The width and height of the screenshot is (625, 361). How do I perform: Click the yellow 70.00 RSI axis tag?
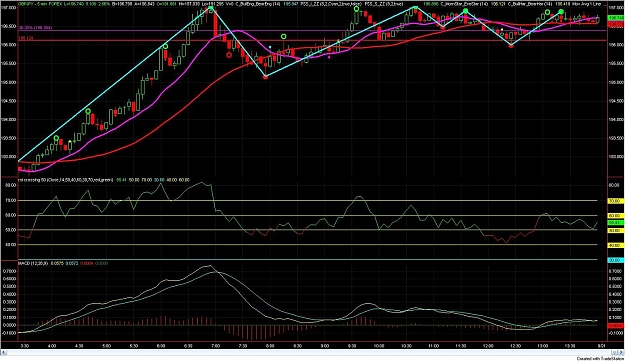tap(615, 201)
